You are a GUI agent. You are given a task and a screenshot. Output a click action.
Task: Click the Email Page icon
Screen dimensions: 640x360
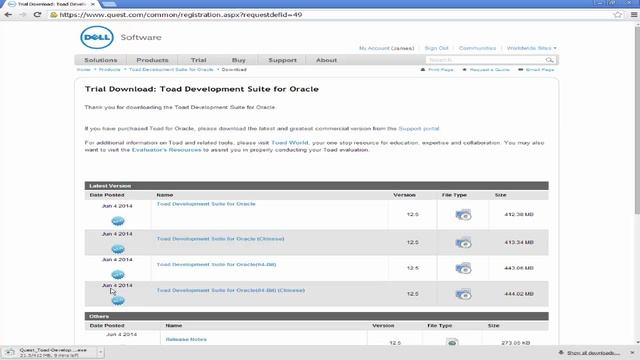[520, 70]
